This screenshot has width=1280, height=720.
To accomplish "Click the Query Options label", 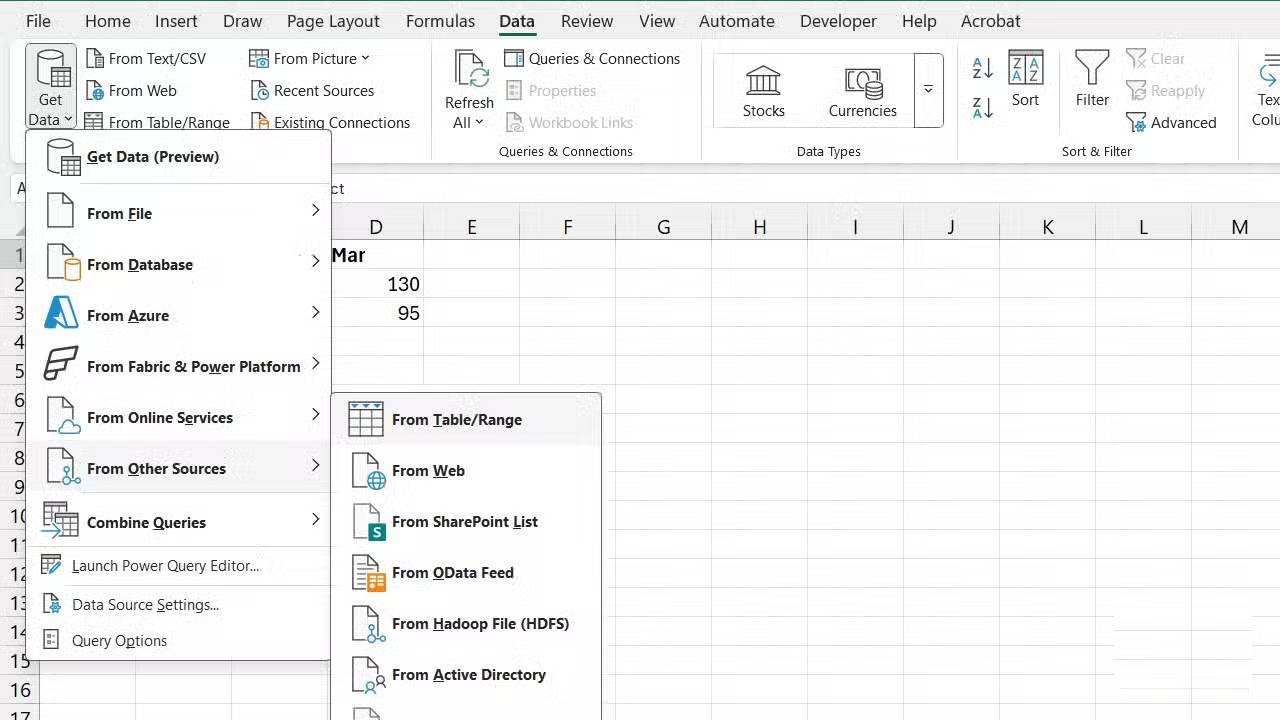I will [x=120, y=641].
